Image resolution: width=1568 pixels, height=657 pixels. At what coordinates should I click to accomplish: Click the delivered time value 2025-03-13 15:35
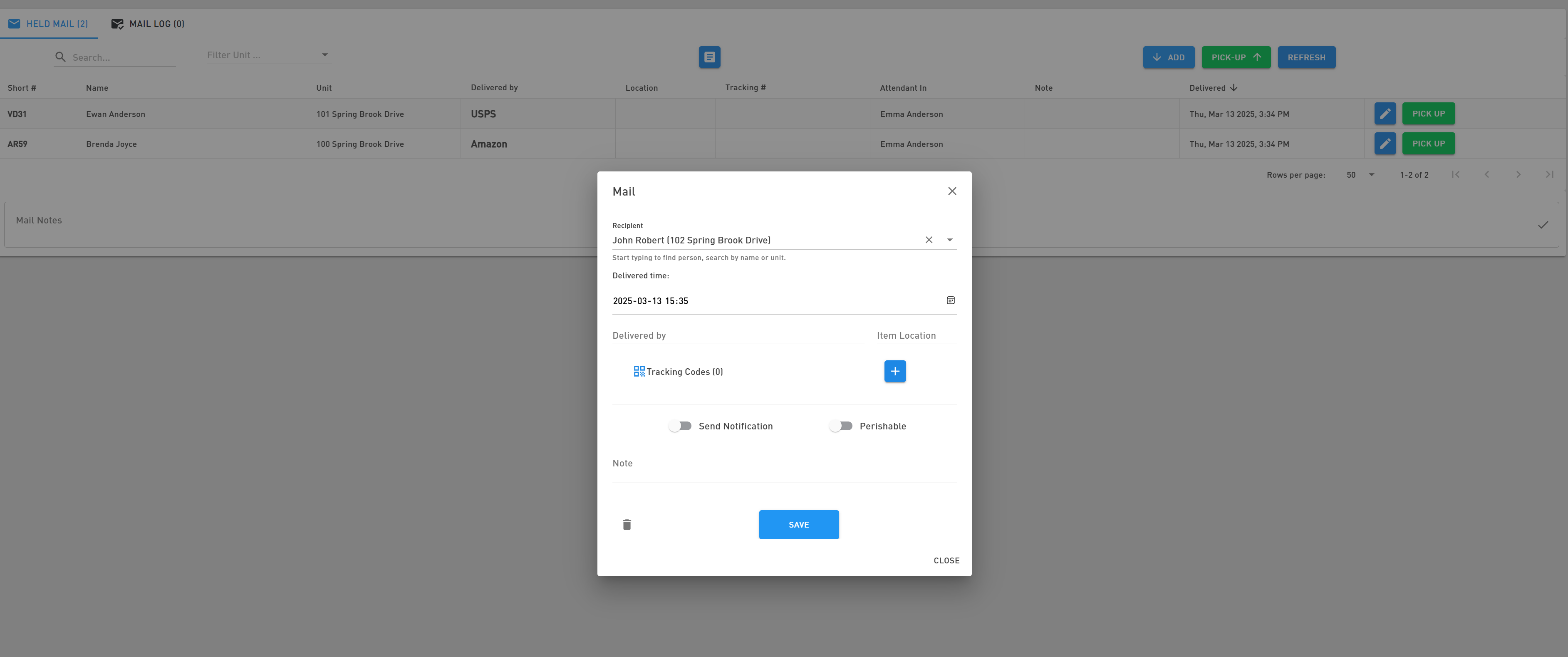650,301
